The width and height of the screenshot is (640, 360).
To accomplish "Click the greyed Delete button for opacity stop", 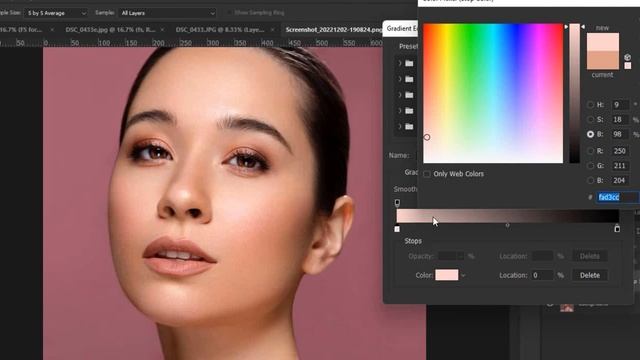I will point(590,256).
